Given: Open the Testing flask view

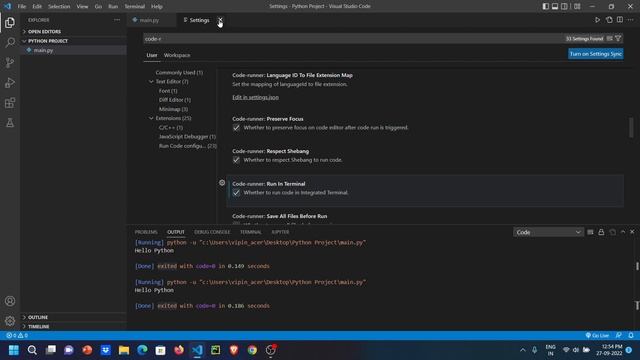Looking at the screenshot, I should point(10,122).
